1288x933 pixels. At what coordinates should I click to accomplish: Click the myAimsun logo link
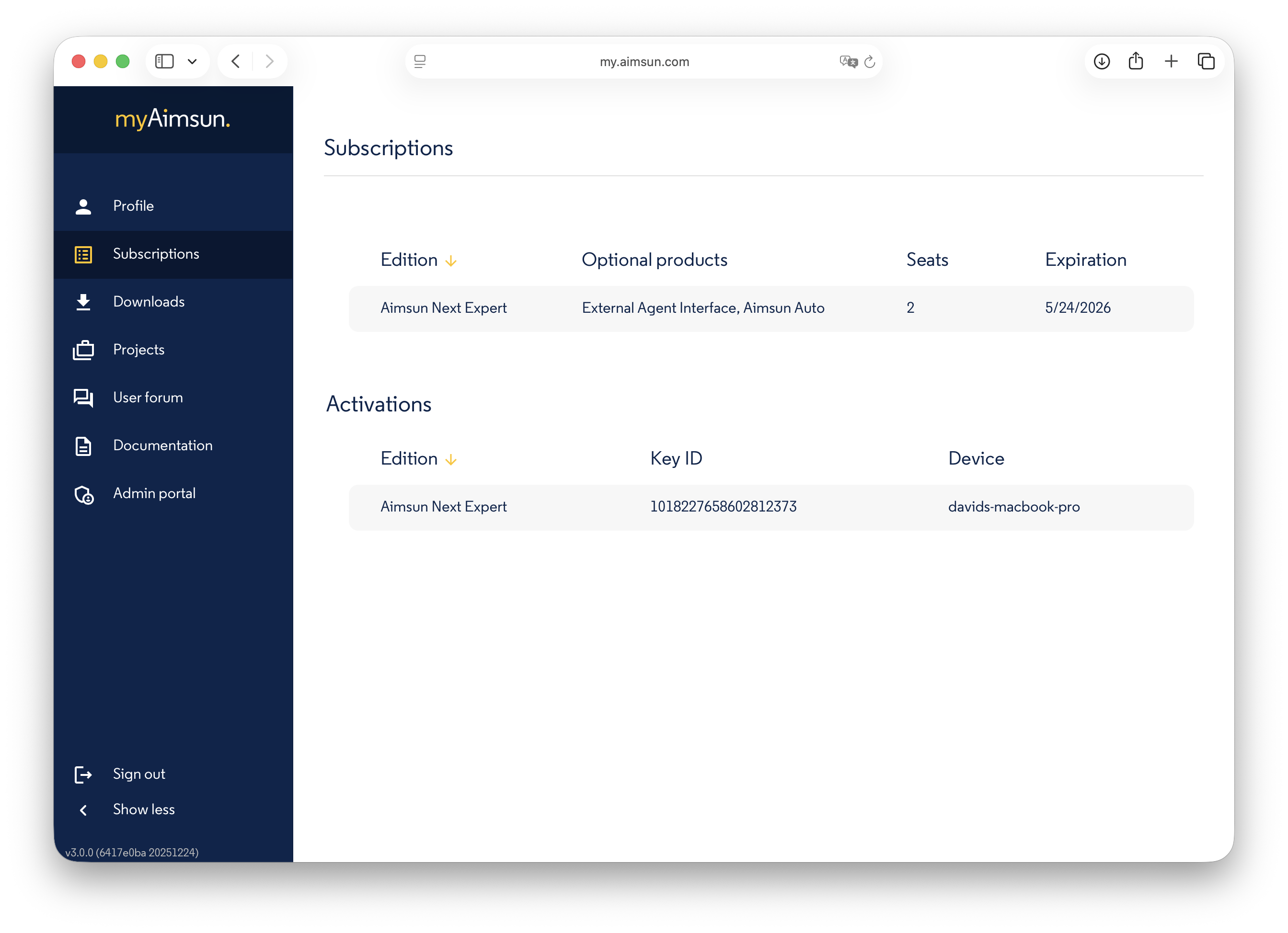[x=172, y=119]
